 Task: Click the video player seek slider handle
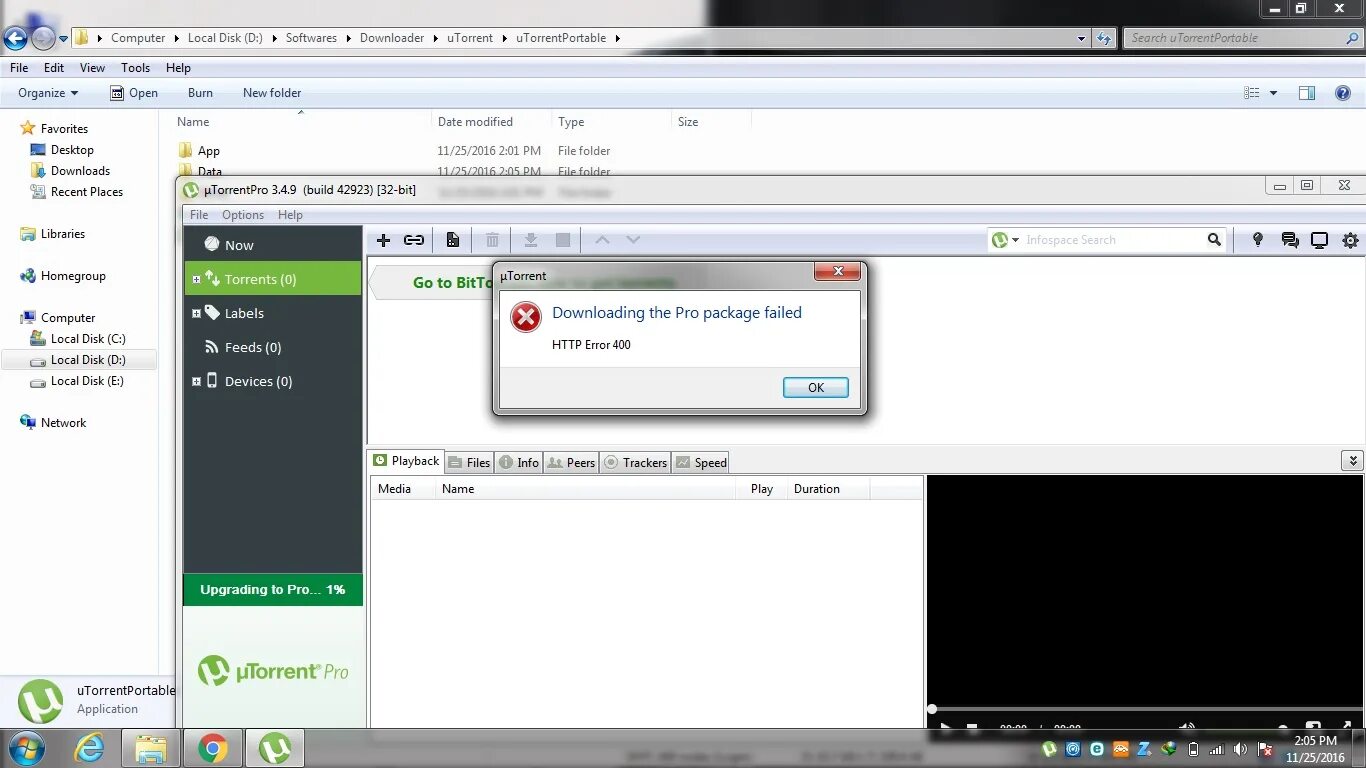point(932,709)
